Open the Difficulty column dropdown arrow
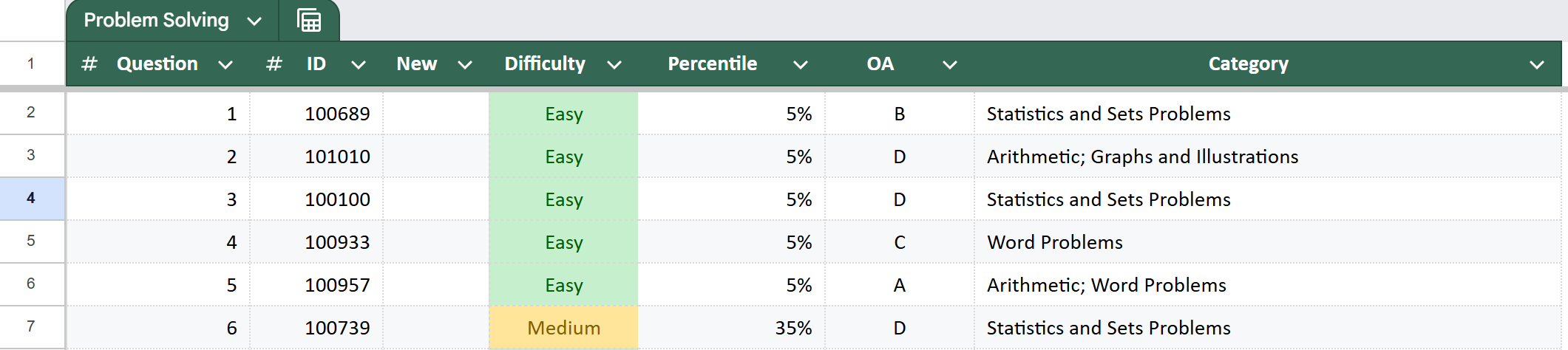This screenshot has width=1568, height=350. (614, 65)
